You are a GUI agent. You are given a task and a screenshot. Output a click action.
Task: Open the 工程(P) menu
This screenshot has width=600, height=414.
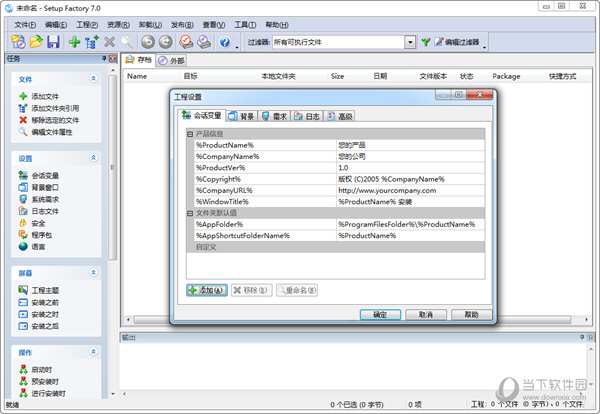pos(87,25)
